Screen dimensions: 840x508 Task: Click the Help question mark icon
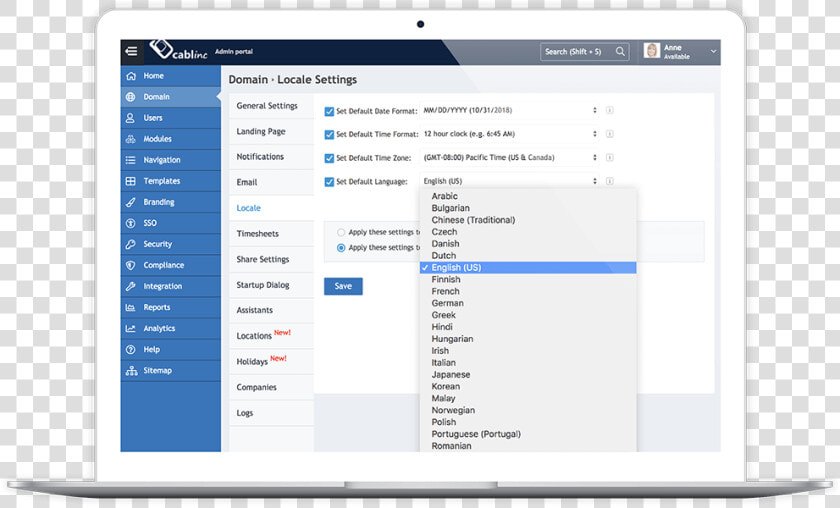click(x=130, y=349)
